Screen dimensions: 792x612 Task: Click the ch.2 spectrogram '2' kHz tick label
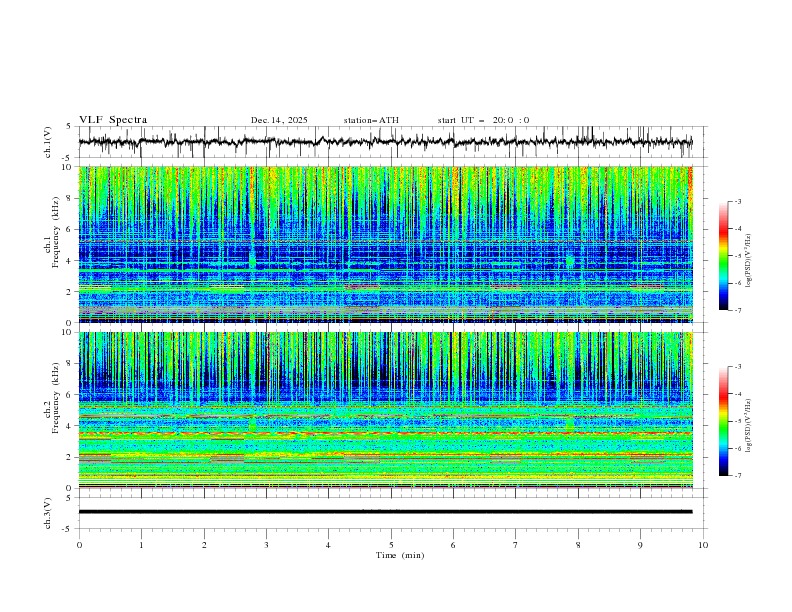click(x=70, y=457)
